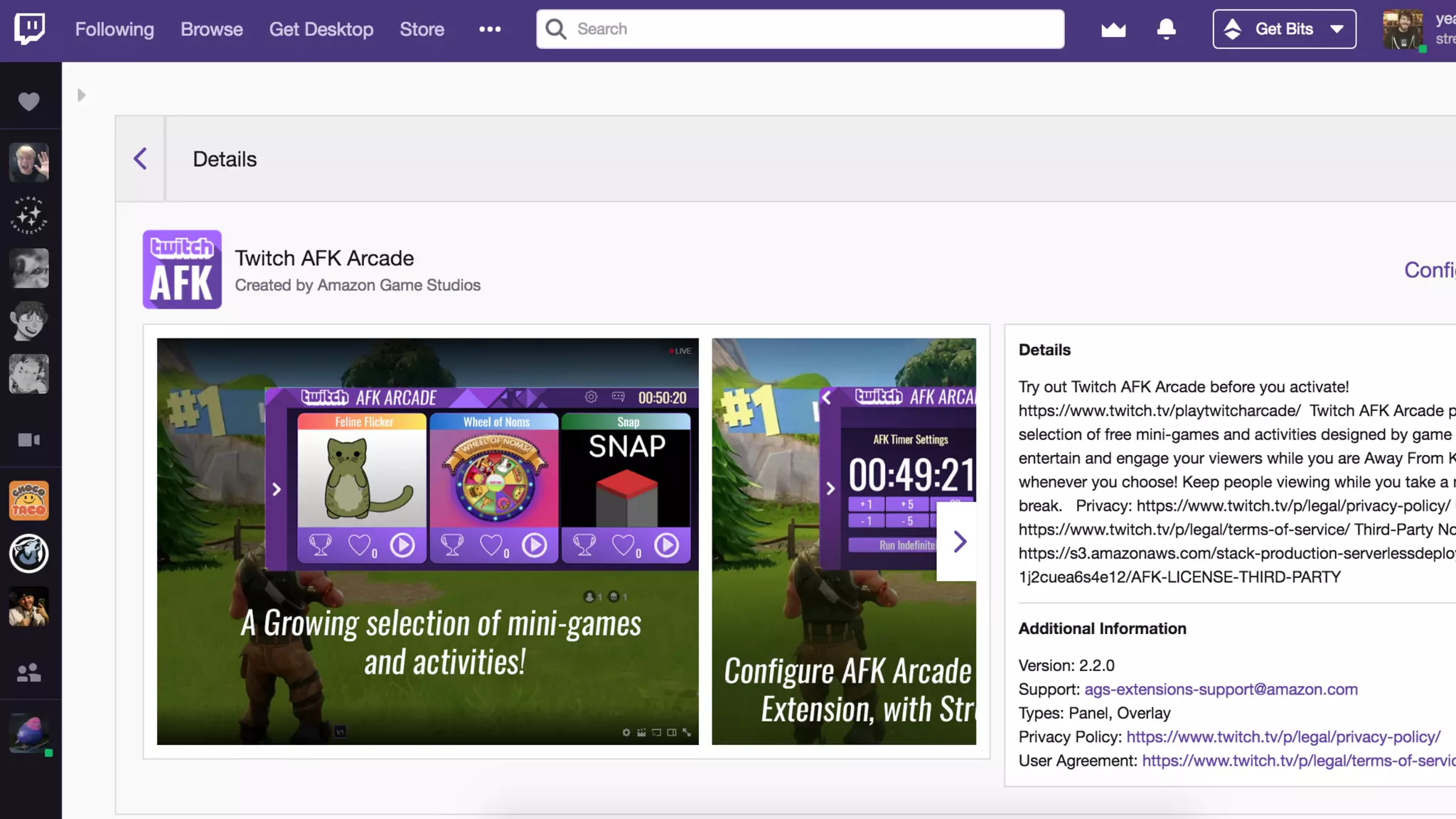
Task: Click the sparkle stars channel avatar
Action: tap(28, 215)
